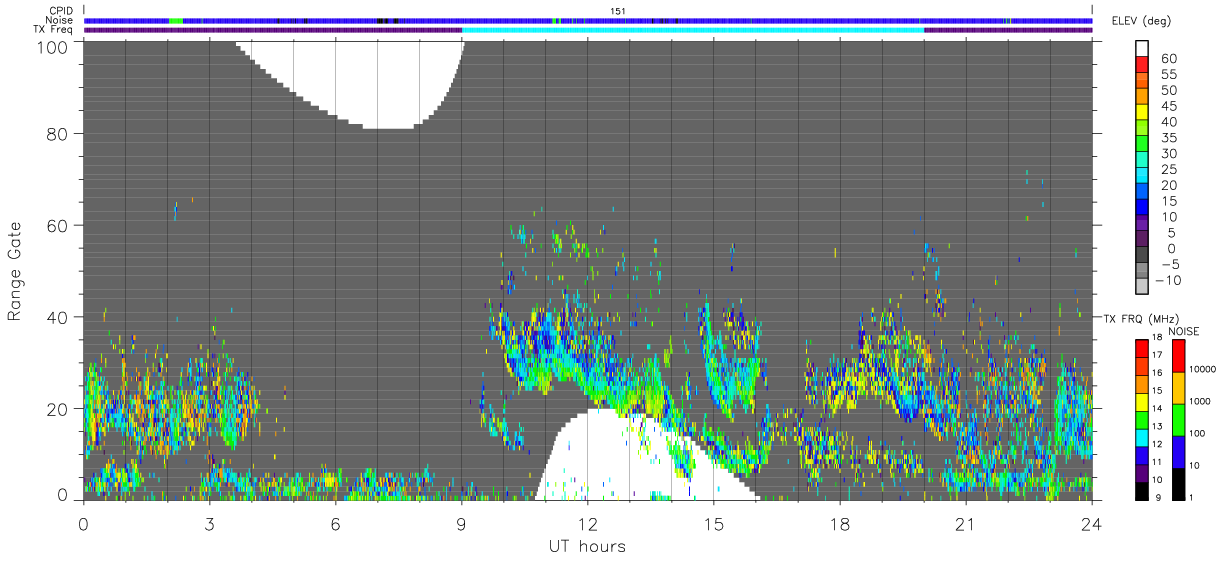This screenshot has width=1228, height=567.
Task: Click the '45' label on ELEV colorbar
Action: click(x=1167, y=106)
